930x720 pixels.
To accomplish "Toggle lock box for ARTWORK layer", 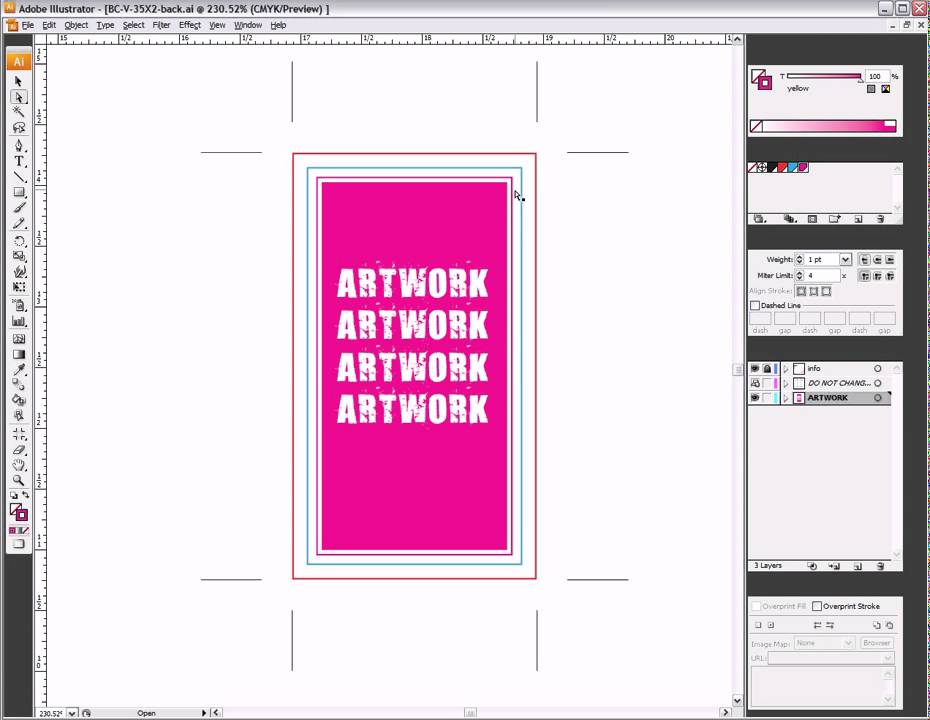I will [x=767, y=398].
